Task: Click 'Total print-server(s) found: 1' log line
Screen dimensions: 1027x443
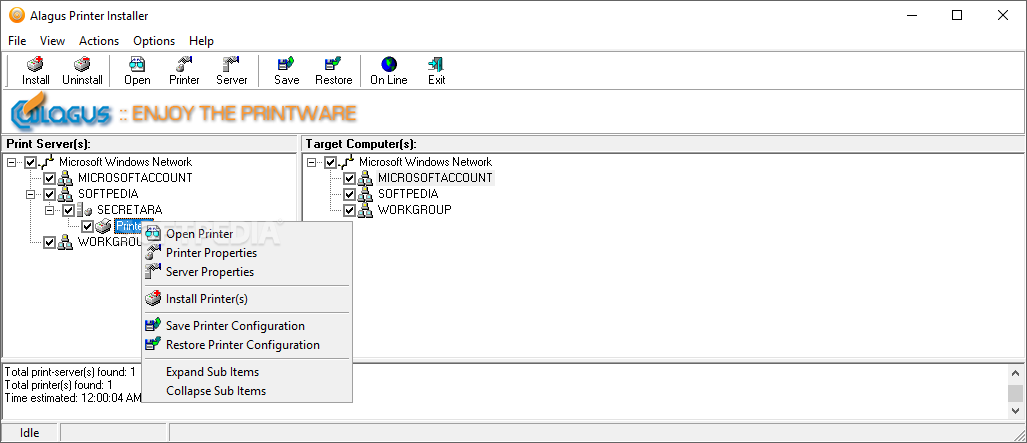Action: (69, 372)
